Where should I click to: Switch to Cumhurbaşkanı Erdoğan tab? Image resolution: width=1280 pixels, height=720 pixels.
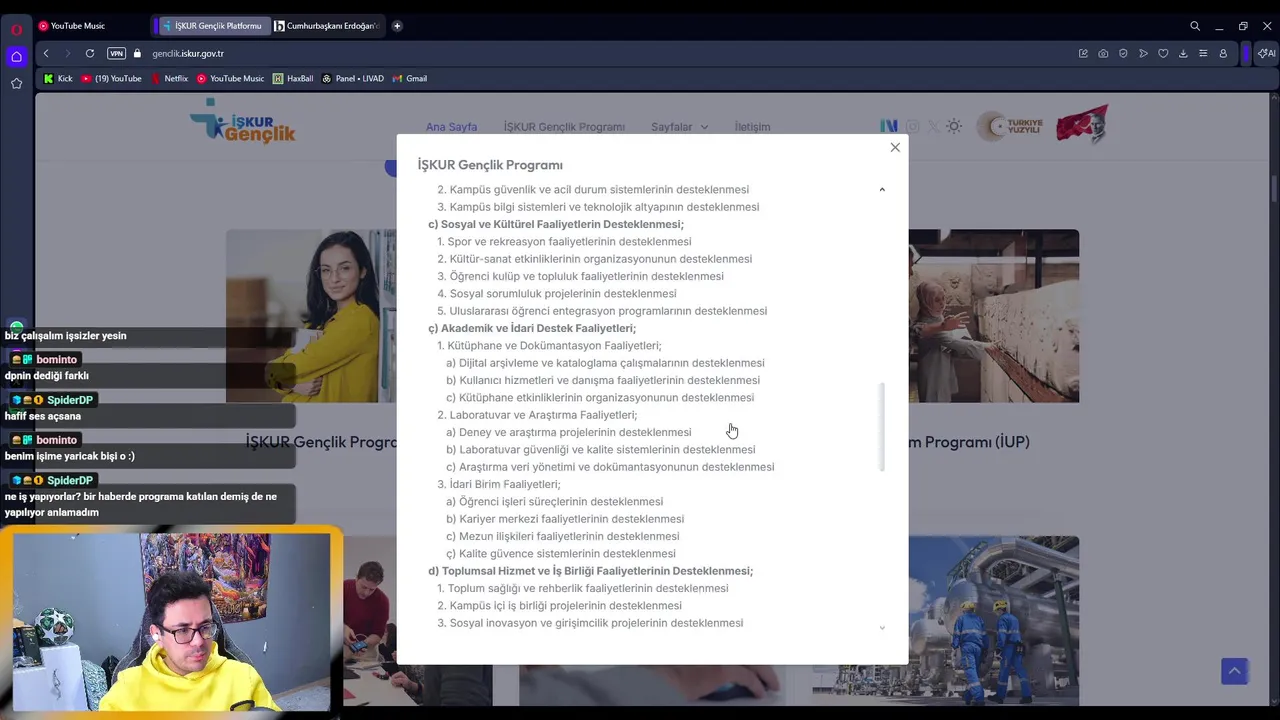326,26
